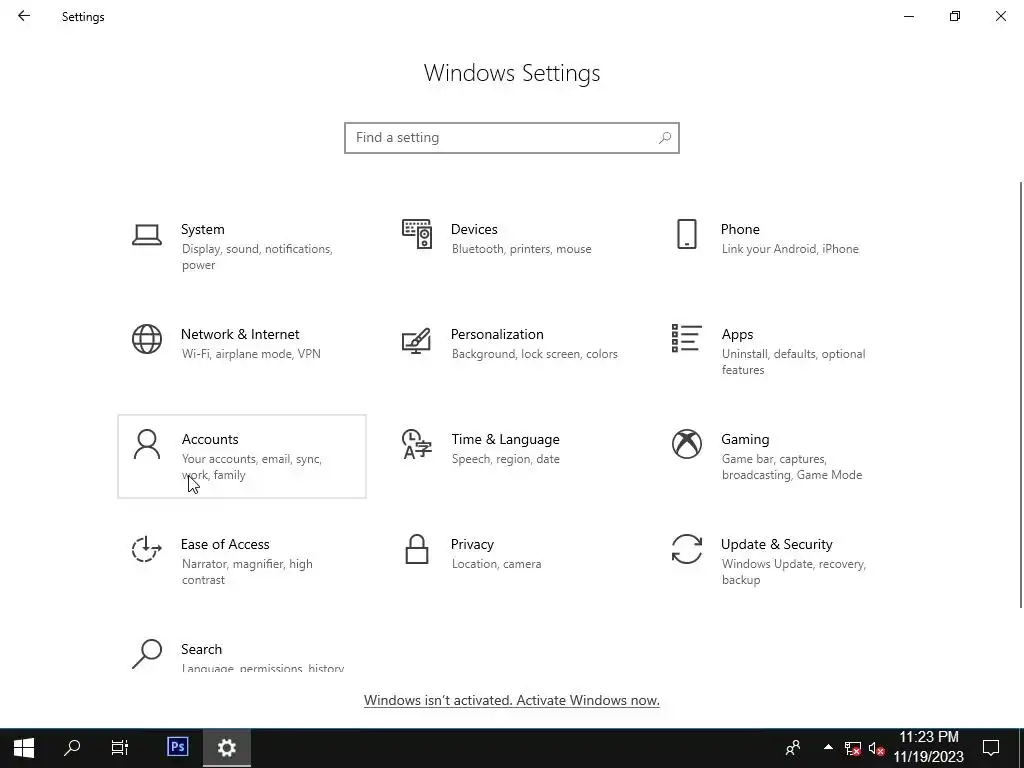Click 'Bluetooth, printers, mouse' text
The image size is (1024, 768).
tap(521, 249)
